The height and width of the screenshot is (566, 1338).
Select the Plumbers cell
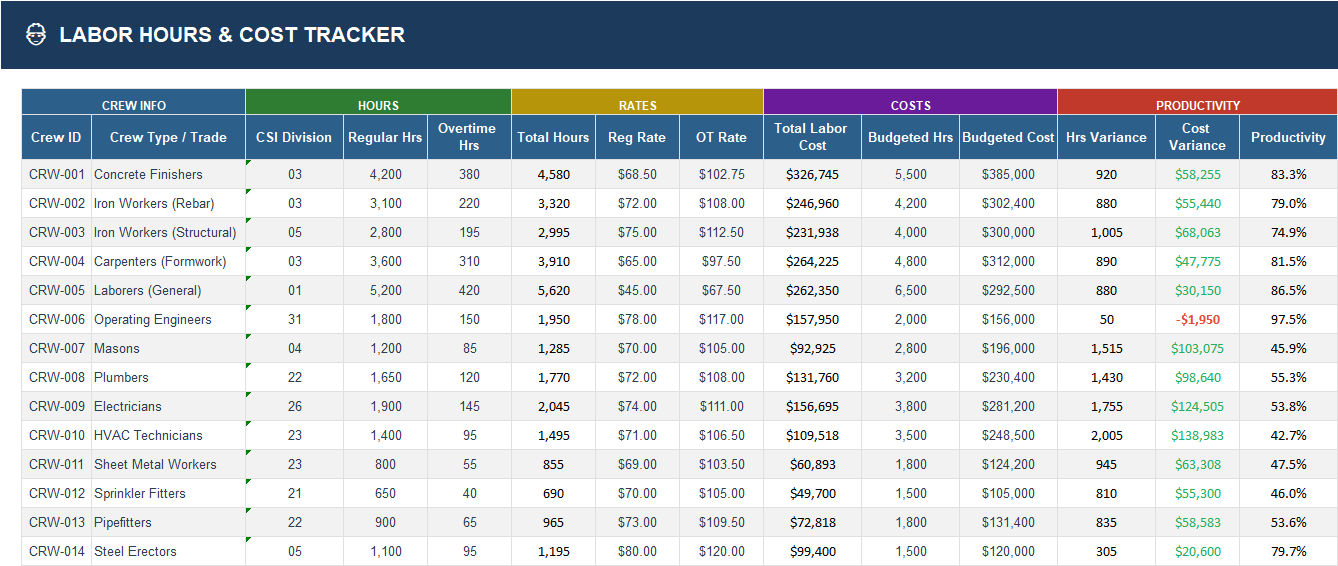(168, 377)
